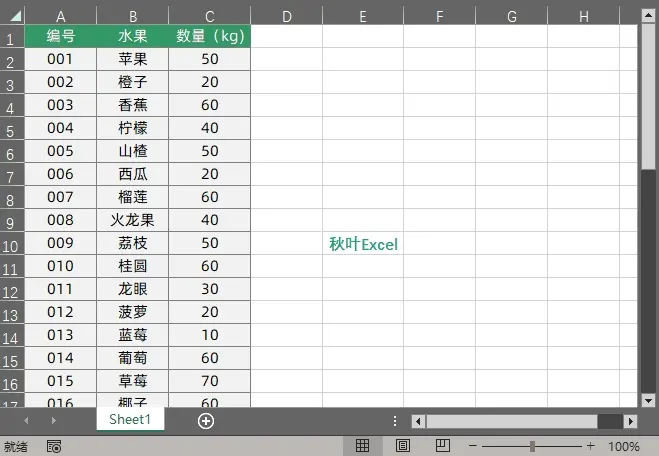Image resolution: width=659 pixels, height=456 pixels.
Task: Select column B header
Action: coord(133,16)
